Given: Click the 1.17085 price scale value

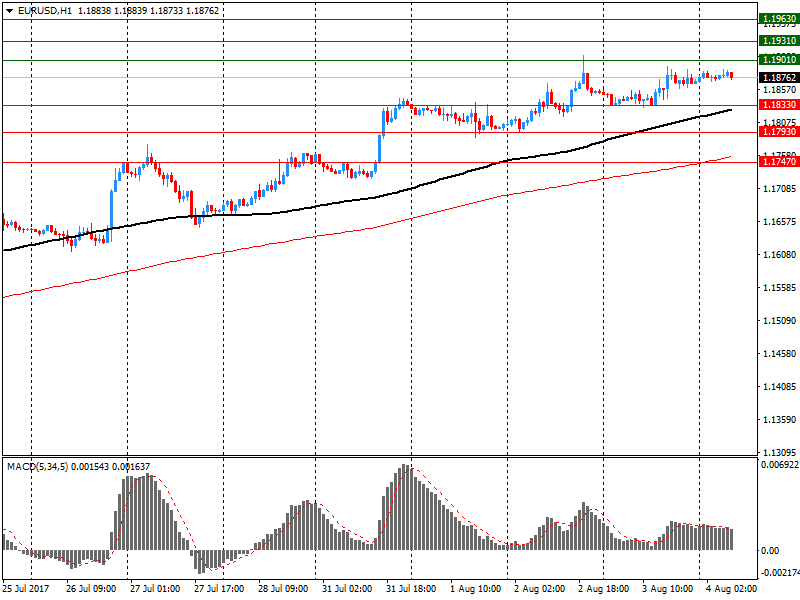Looking at the screenshot, I should coord(779,189).
